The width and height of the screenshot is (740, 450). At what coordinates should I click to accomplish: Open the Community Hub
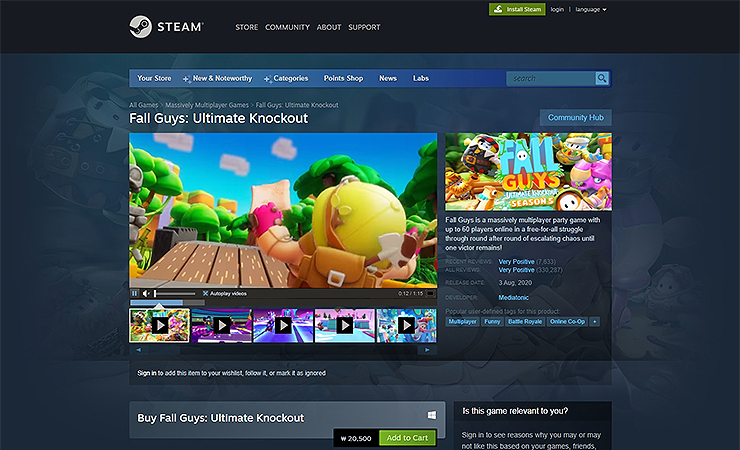[x=576, y=117]
